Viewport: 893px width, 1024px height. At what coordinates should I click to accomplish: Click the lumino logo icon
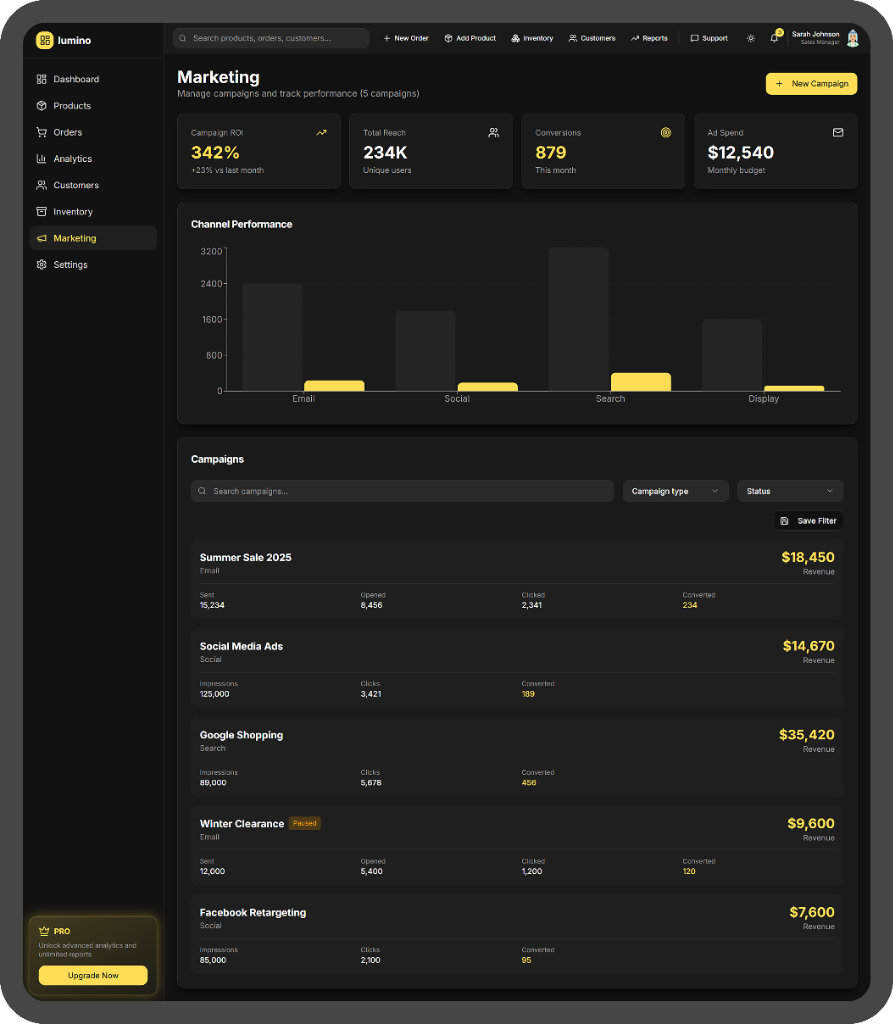(44, 40)
